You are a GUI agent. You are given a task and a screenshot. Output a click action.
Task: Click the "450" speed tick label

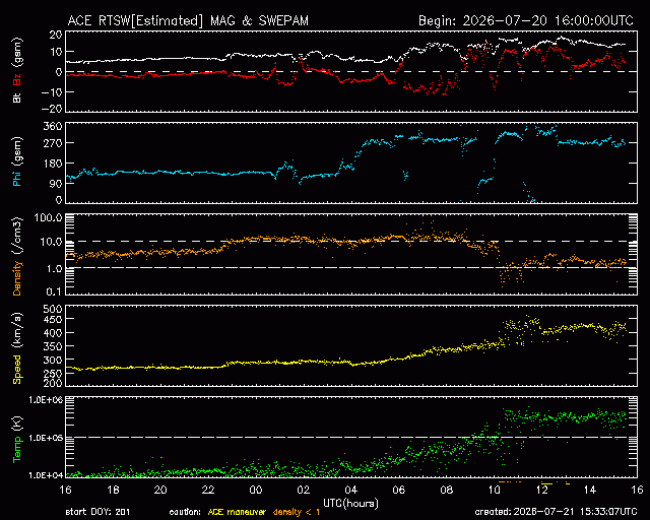click(x=53, y=320)
